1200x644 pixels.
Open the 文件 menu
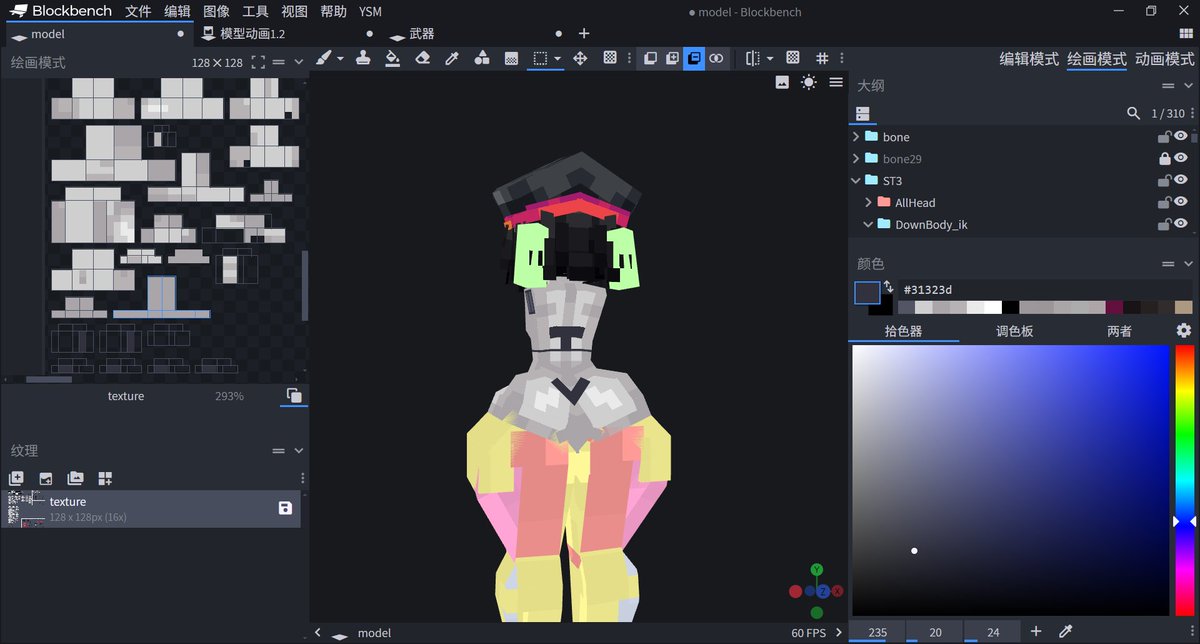[x=138, y=12]
